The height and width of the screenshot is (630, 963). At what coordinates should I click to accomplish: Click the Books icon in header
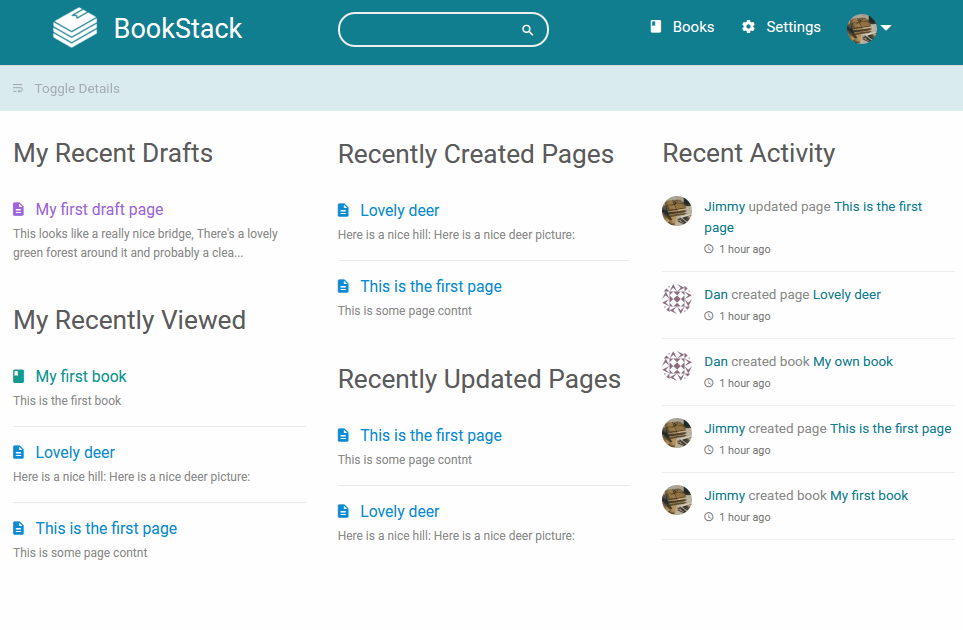656,26
